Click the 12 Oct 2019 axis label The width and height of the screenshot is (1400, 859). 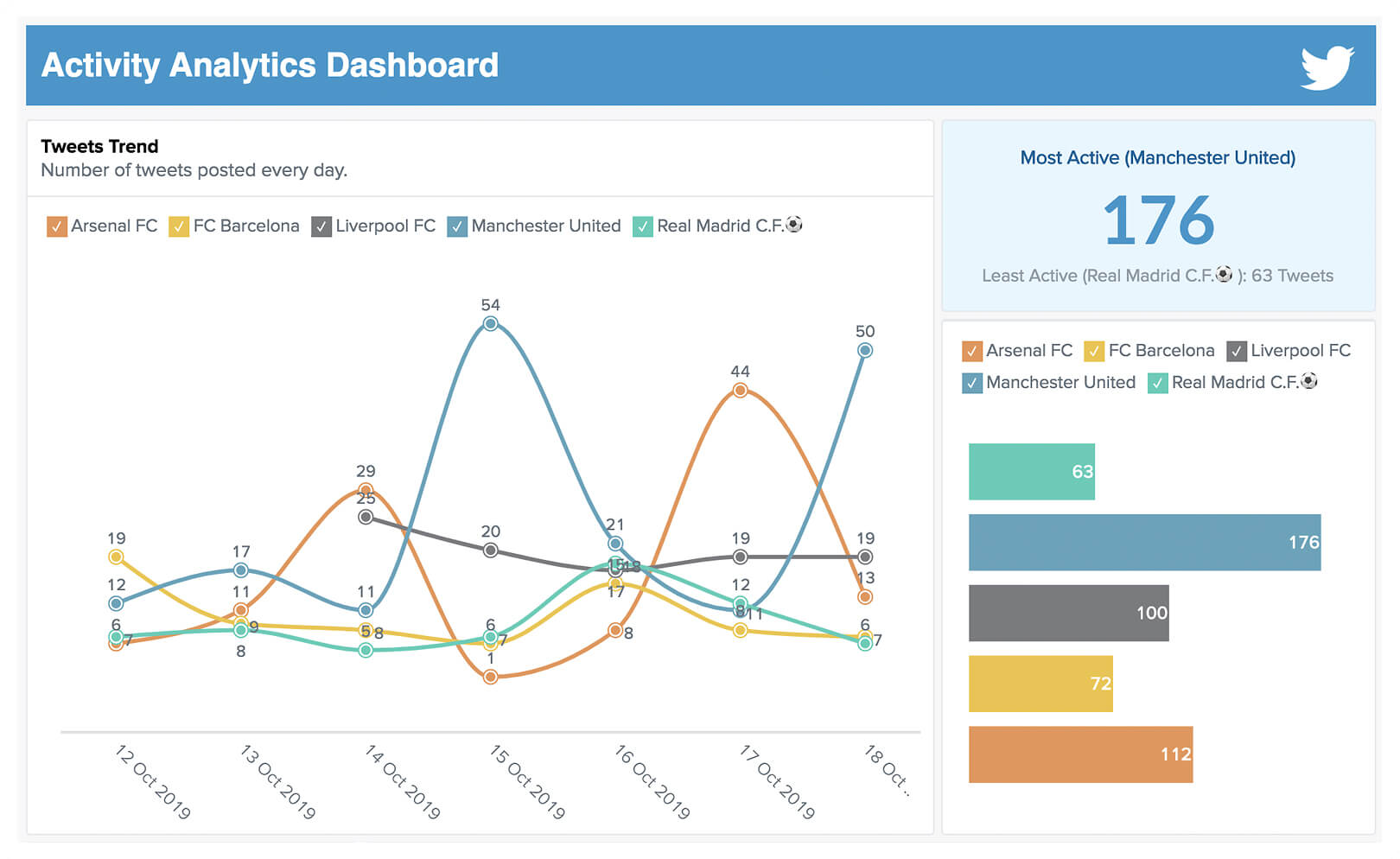tap(153, 781)
